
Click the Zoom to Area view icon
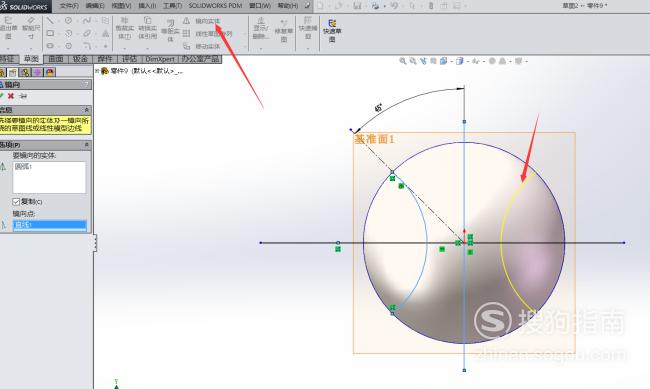coord(413,61)
